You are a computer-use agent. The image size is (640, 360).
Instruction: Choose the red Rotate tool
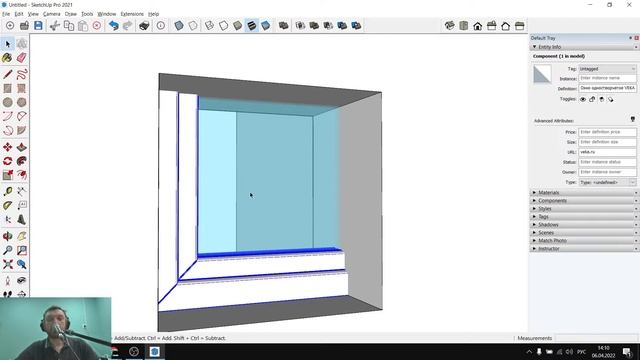pos(7,161)
